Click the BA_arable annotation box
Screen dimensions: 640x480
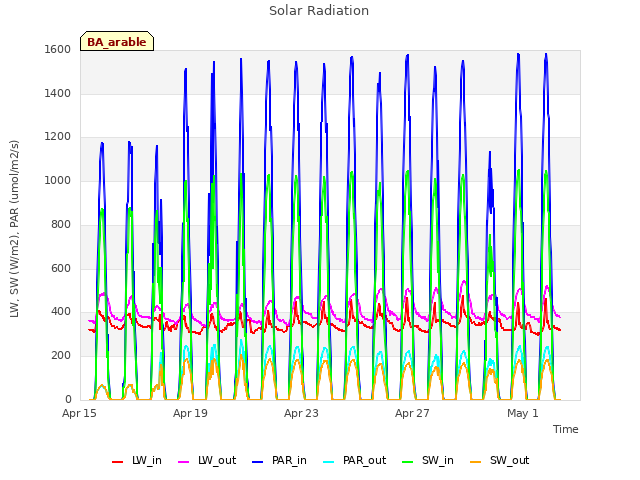[x=117, y=41]
